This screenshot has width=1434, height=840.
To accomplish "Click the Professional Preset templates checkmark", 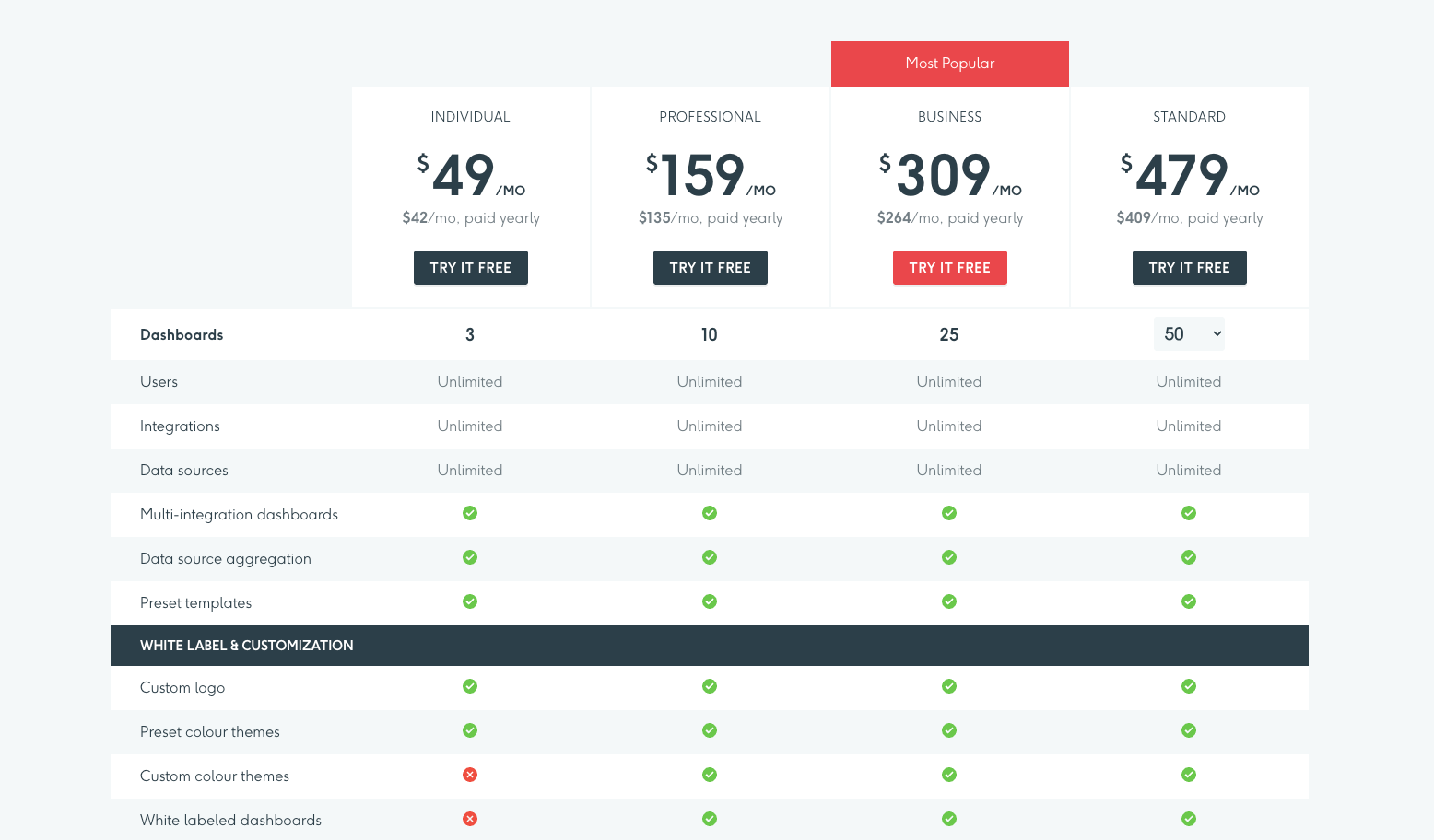I will pyautogui.click(x=710, y=601).
